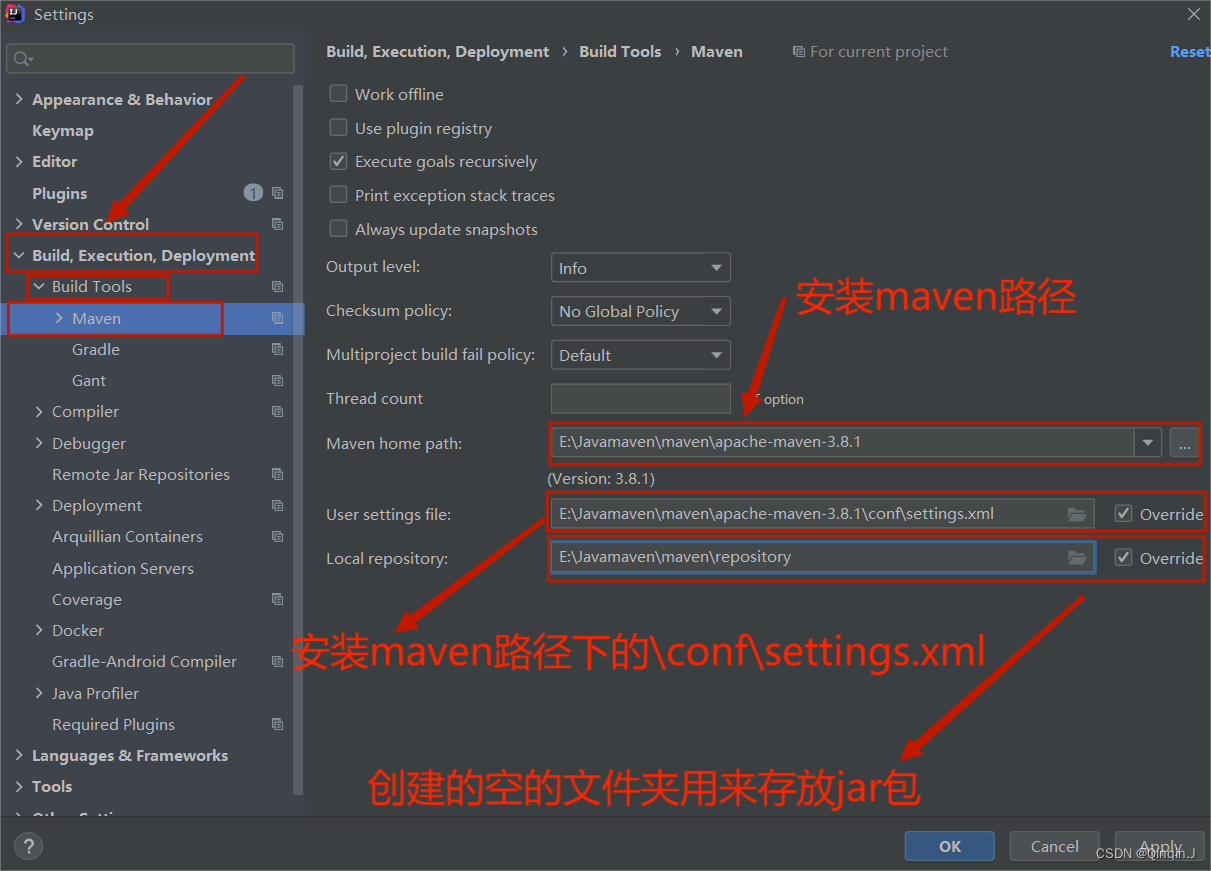Click the project-level icon beside Coverage
This screenshot has height=871, width=1211.
click(277, 599)
